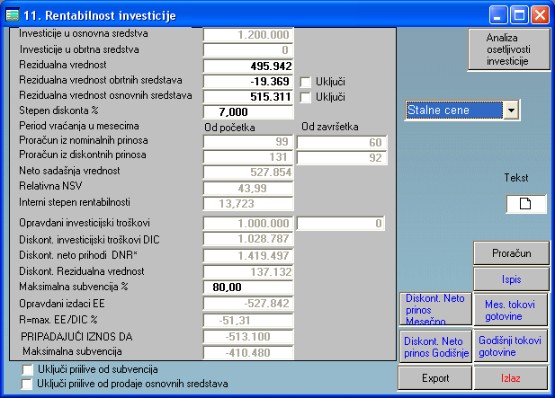
Task: Edit the Rezidualna vrednost osnovnih sredstava field 515.311
Action: 248,97
